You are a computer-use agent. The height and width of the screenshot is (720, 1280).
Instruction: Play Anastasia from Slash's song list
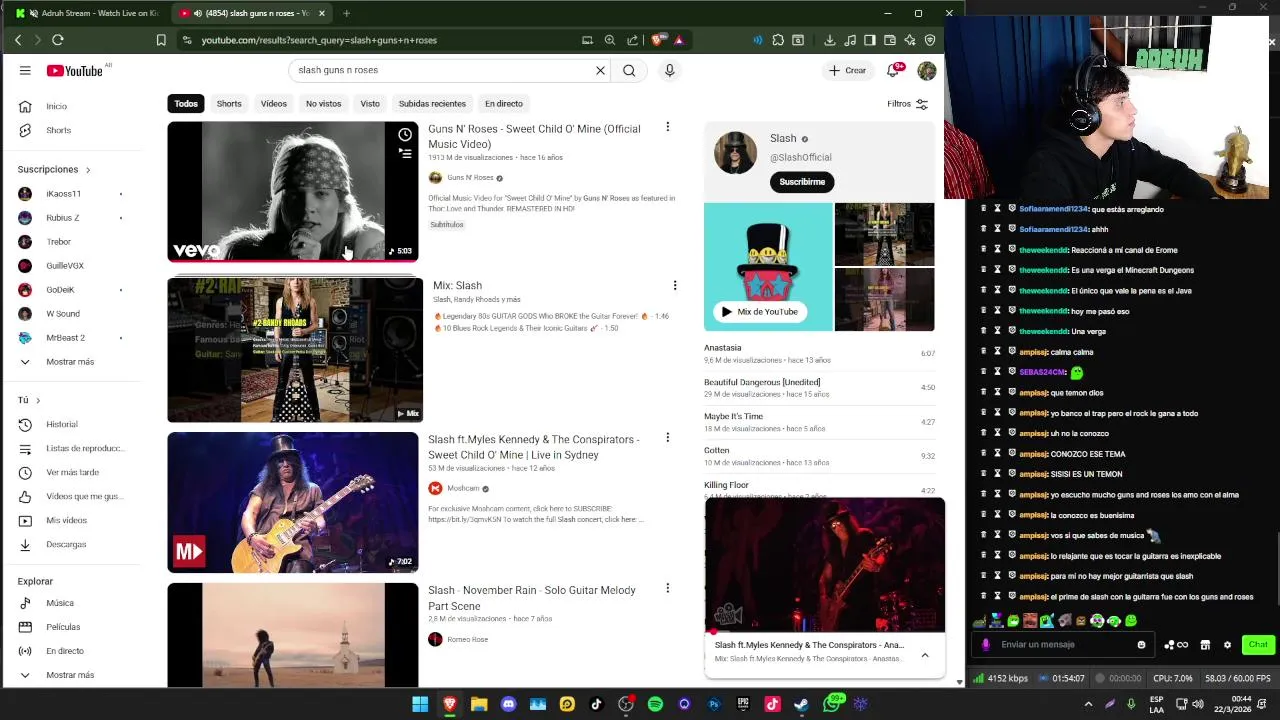pos(819,353)
